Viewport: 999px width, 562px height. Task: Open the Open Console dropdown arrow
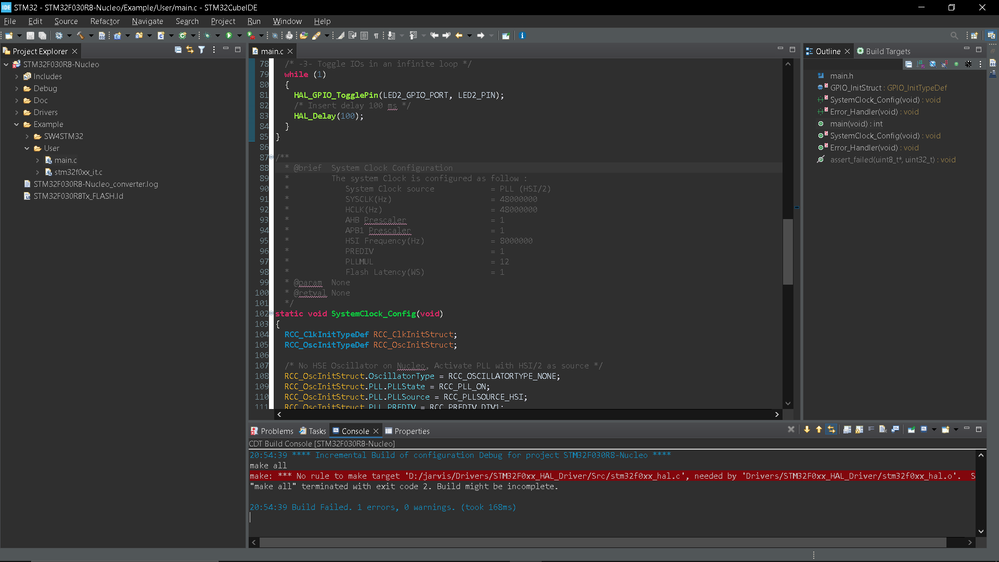coord(956,430)
